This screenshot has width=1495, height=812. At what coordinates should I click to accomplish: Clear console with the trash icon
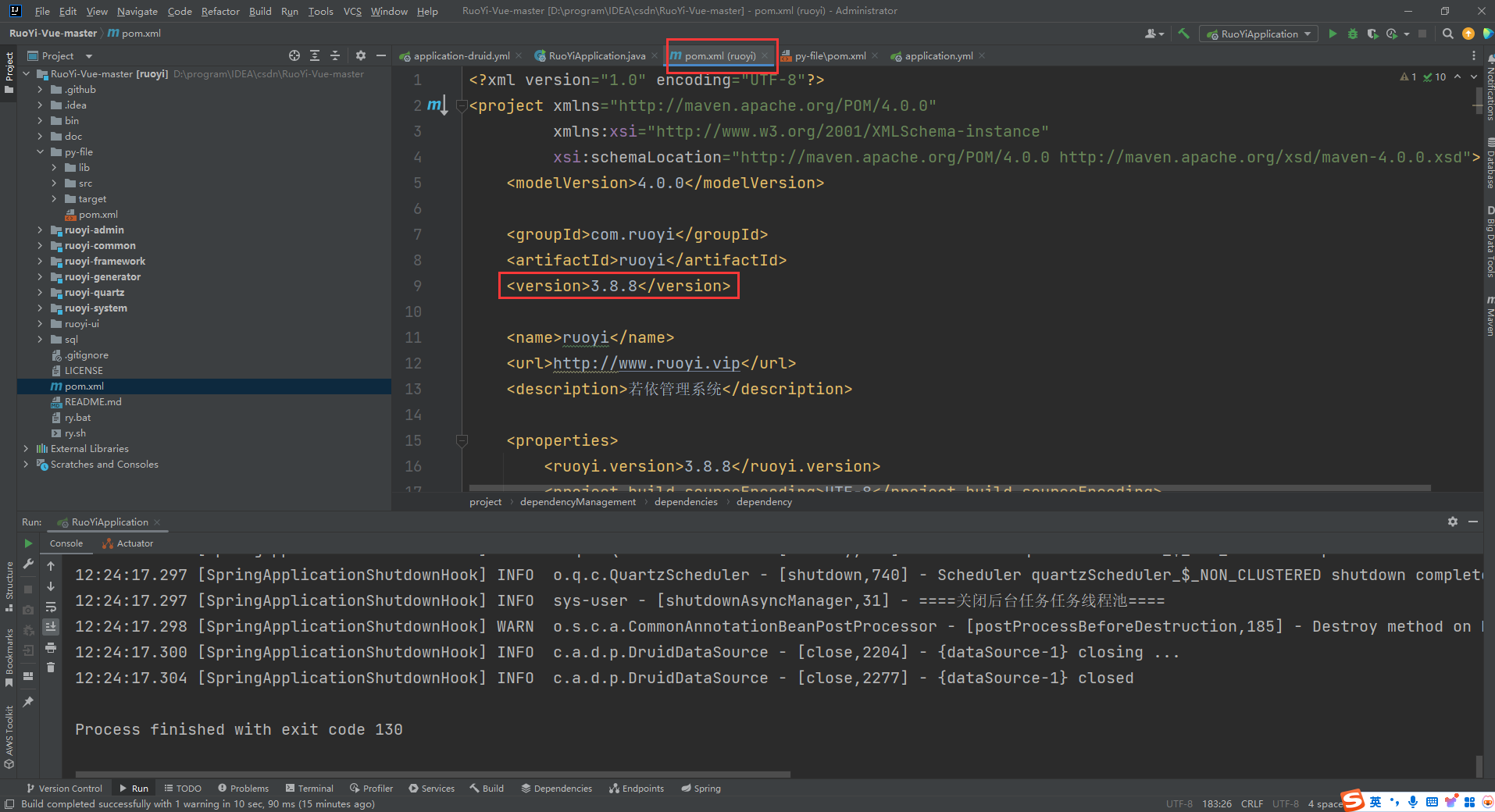51,668
